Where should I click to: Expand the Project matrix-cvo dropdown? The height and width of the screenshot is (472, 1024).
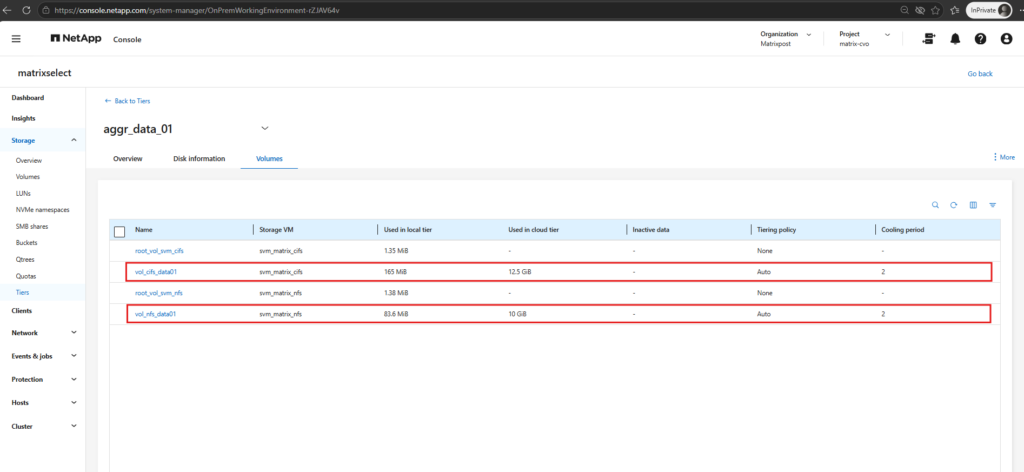pos(865,39)
